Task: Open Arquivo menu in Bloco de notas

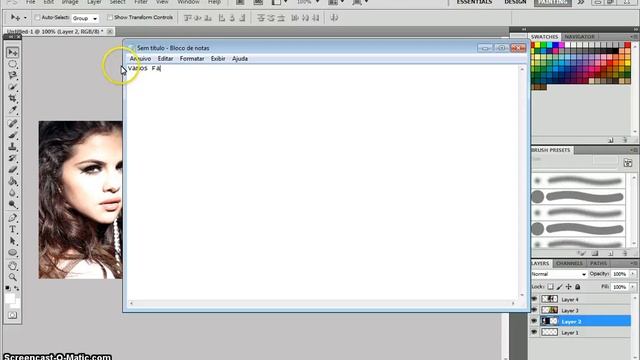Action: [140, 59]
